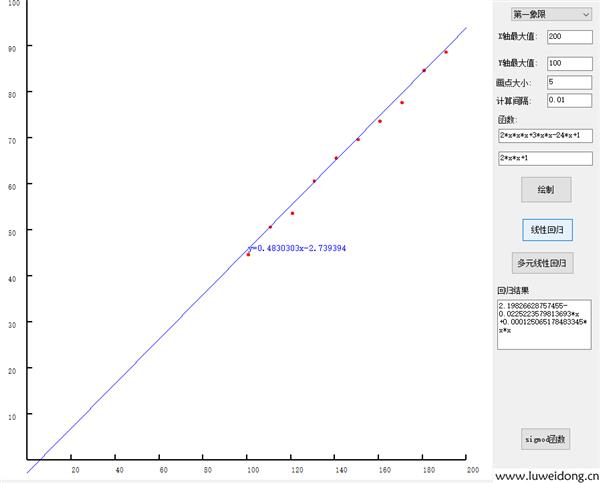The width and height of the screenshot is (600, 483).
Task: Click the X轴最大值 input field showing 200
Action: (x=569, y=37)
